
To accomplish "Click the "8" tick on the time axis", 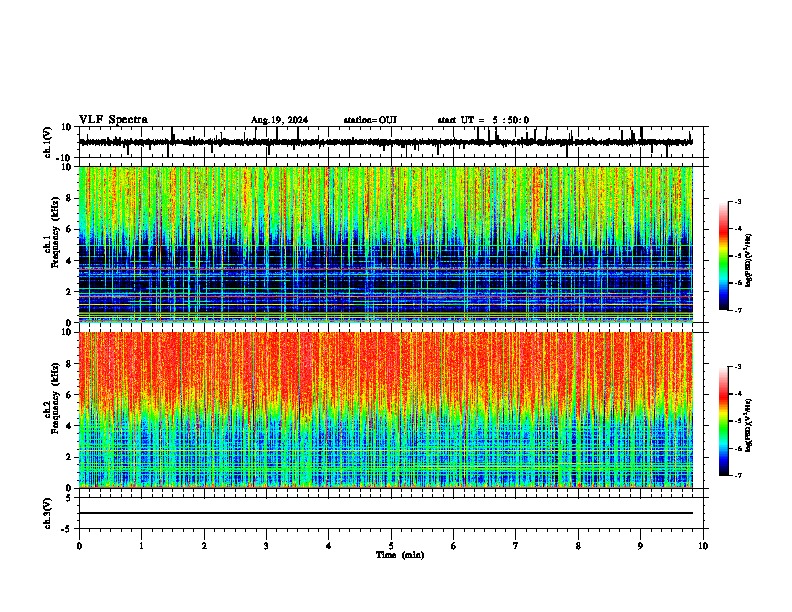I will tap(578, 546).
